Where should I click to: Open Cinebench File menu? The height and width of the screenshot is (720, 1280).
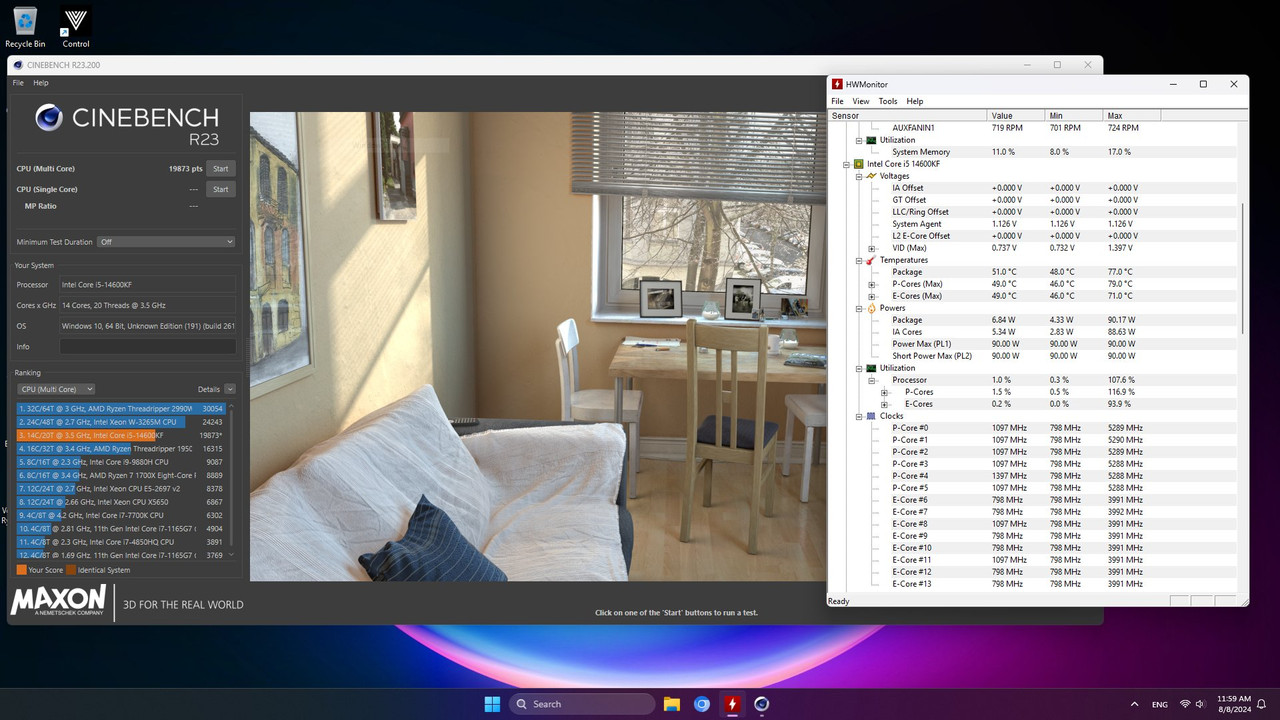pyautogui.click(x=18, y=83)
